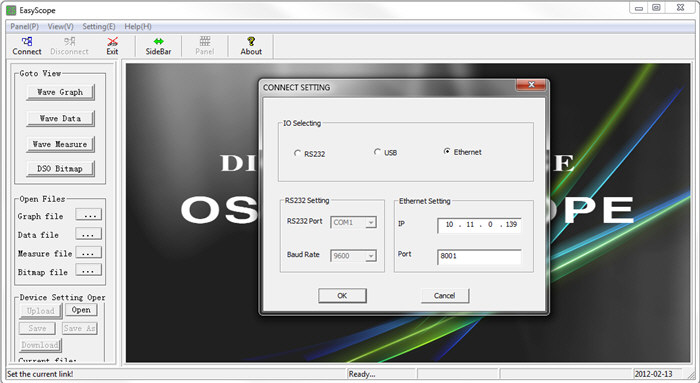Click the 2012-02-13 date in status bar
The width and height of the screenshot is (700, 383).
pos(654,374)
